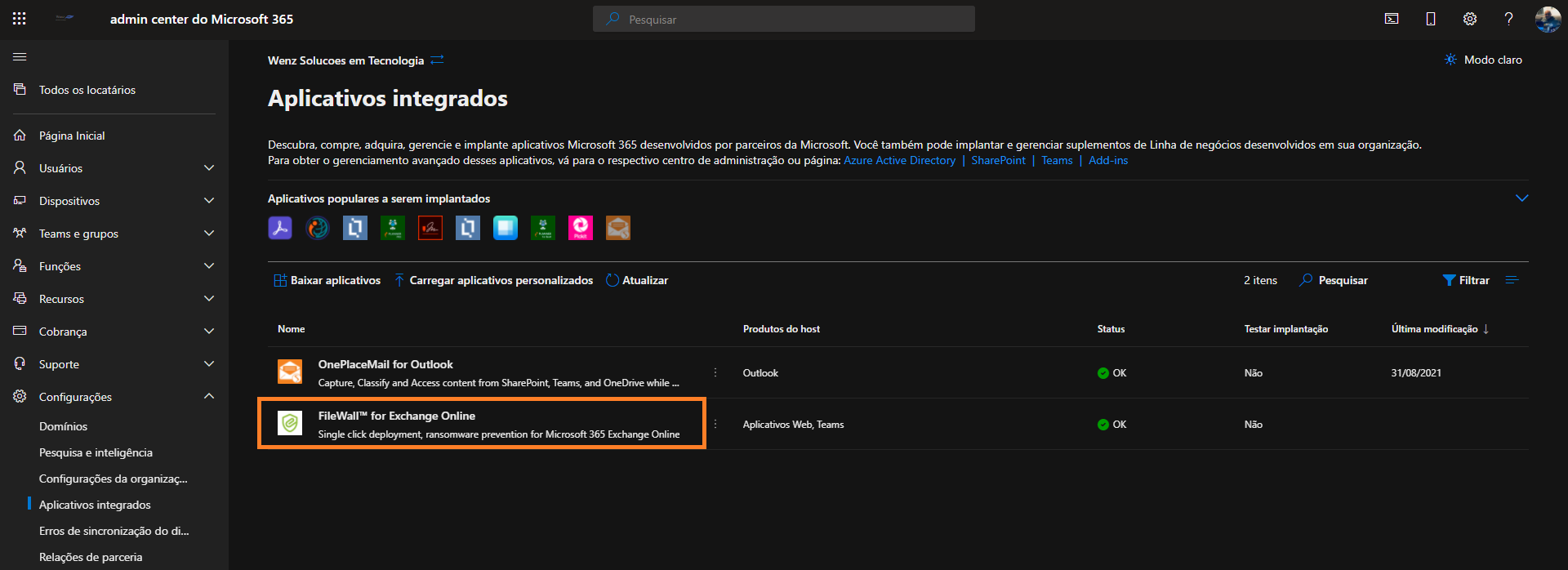Viewport: 1568px width, 570px height.
Task: Select the dark red Adobe Sign popular app
Action: pyautogui.click(x=430, y=228)
